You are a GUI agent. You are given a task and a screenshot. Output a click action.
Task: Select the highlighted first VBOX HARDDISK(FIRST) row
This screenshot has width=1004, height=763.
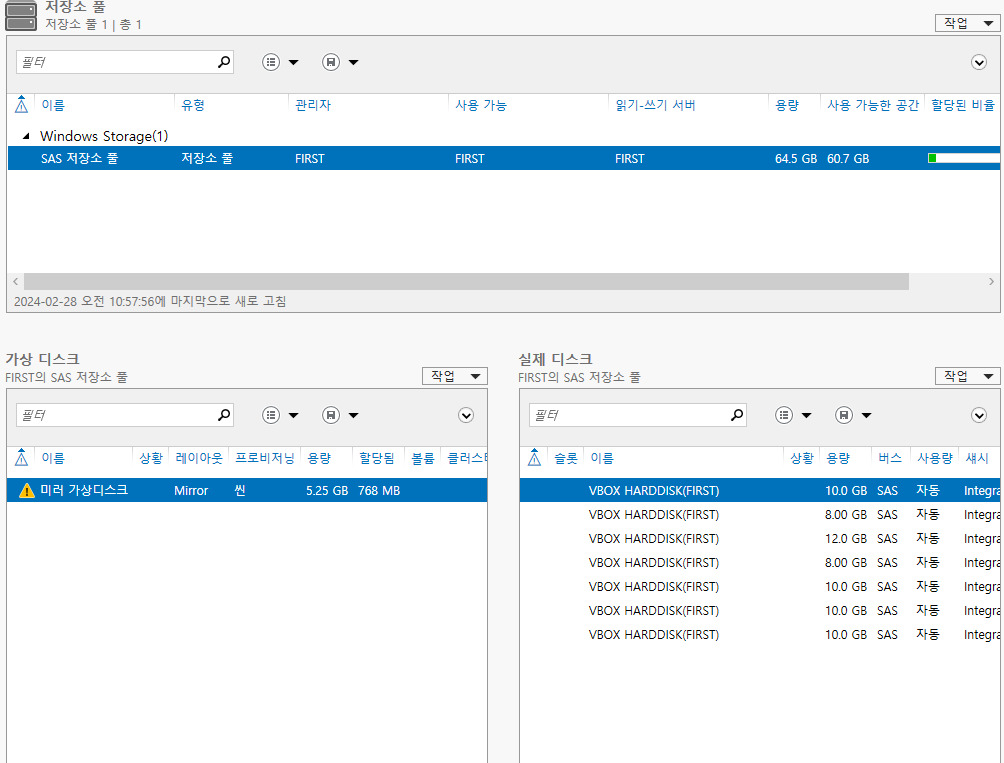pyautogui.click(x=759, y=490)
